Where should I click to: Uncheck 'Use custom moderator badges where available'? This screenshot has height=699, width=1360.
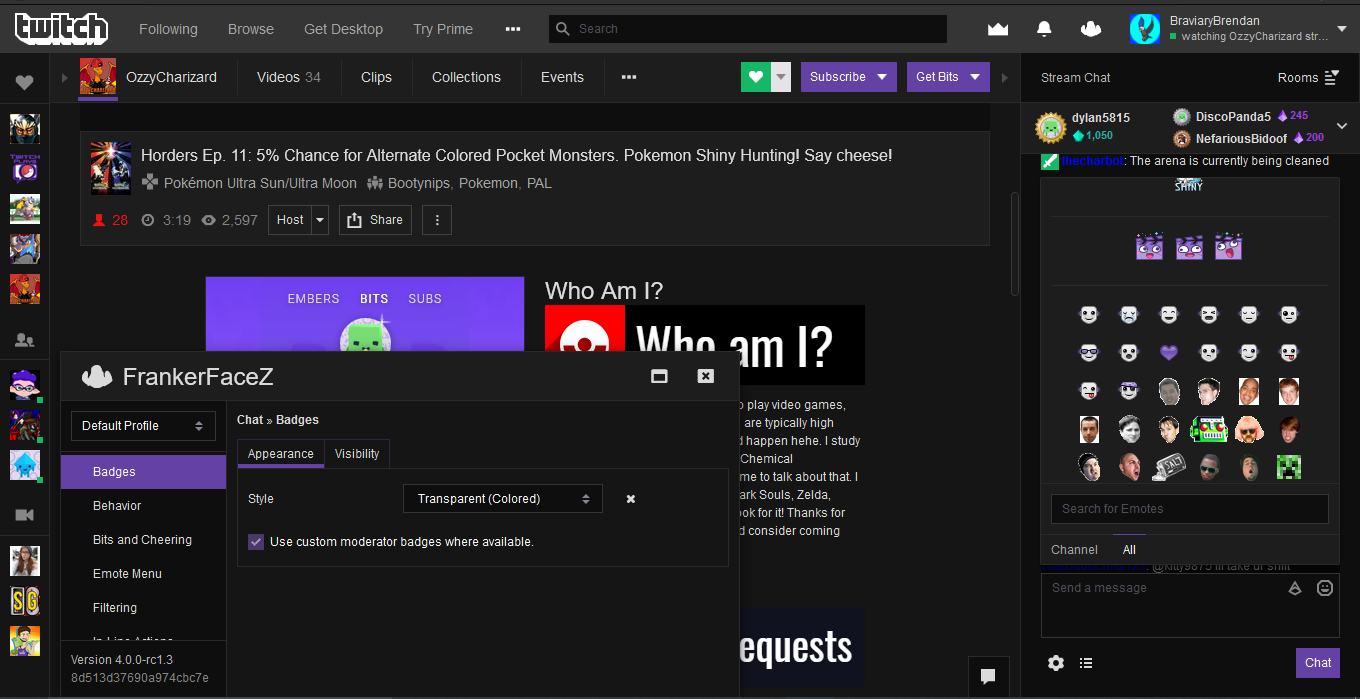tap(256, 541)
